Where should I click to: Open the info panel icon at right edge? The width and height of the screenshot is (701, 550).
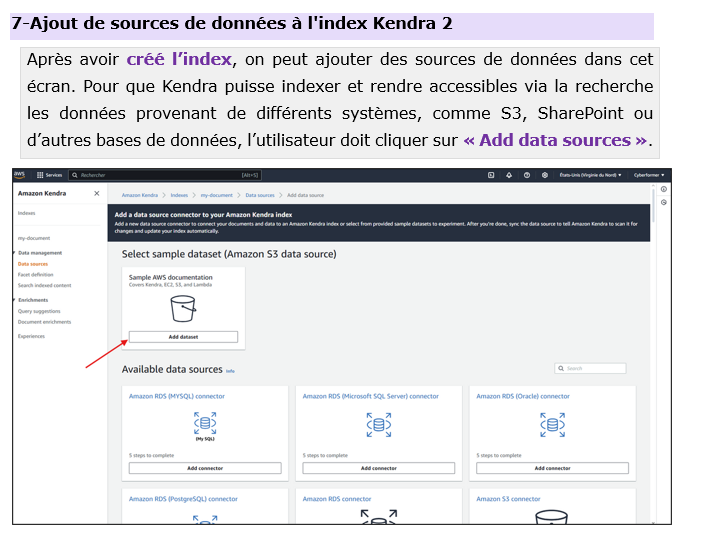tap(664, 189)
